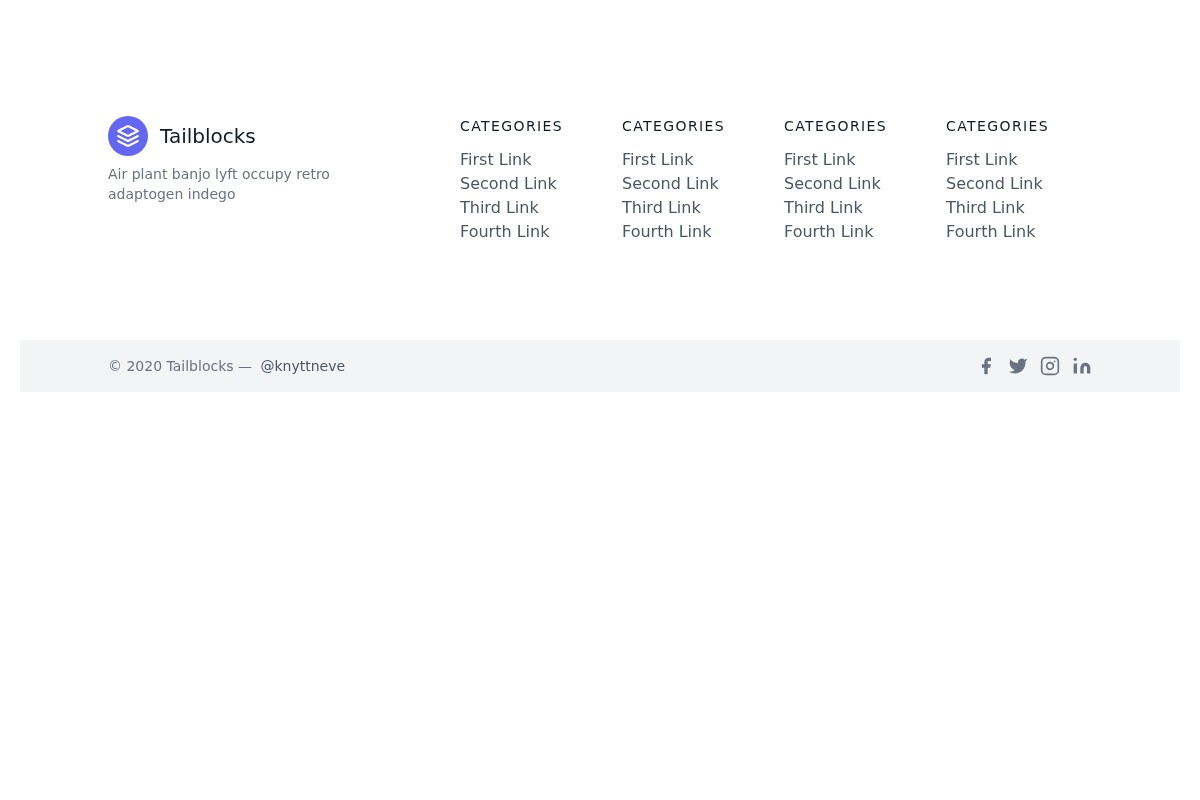Image resolution: width=1200 pixels, height=800 pixels.
Task: Click the @knyttneve handle link
Action: [302, 366]
